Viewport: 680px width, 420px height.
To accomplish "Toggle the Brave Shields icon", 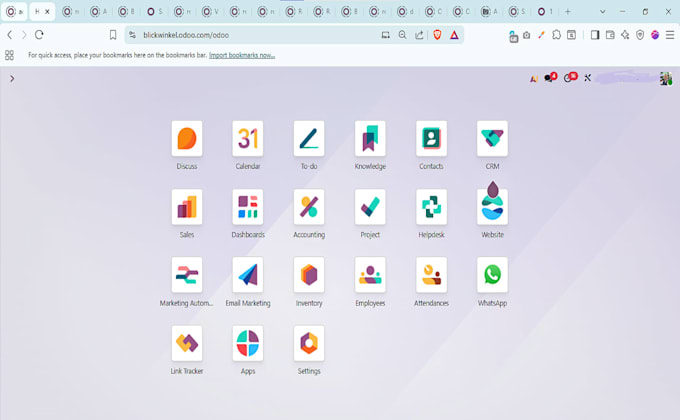I will 437,35.
